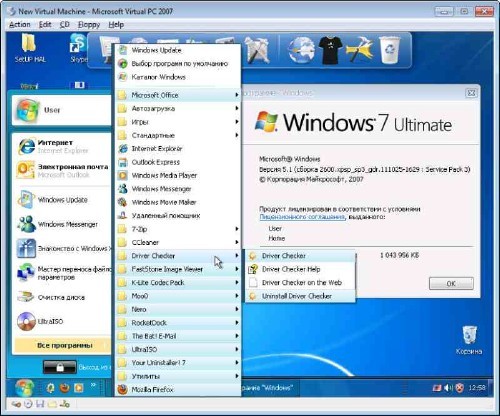
Task: Open the Skype desktop shortcut icon
Action: [77, 43]
